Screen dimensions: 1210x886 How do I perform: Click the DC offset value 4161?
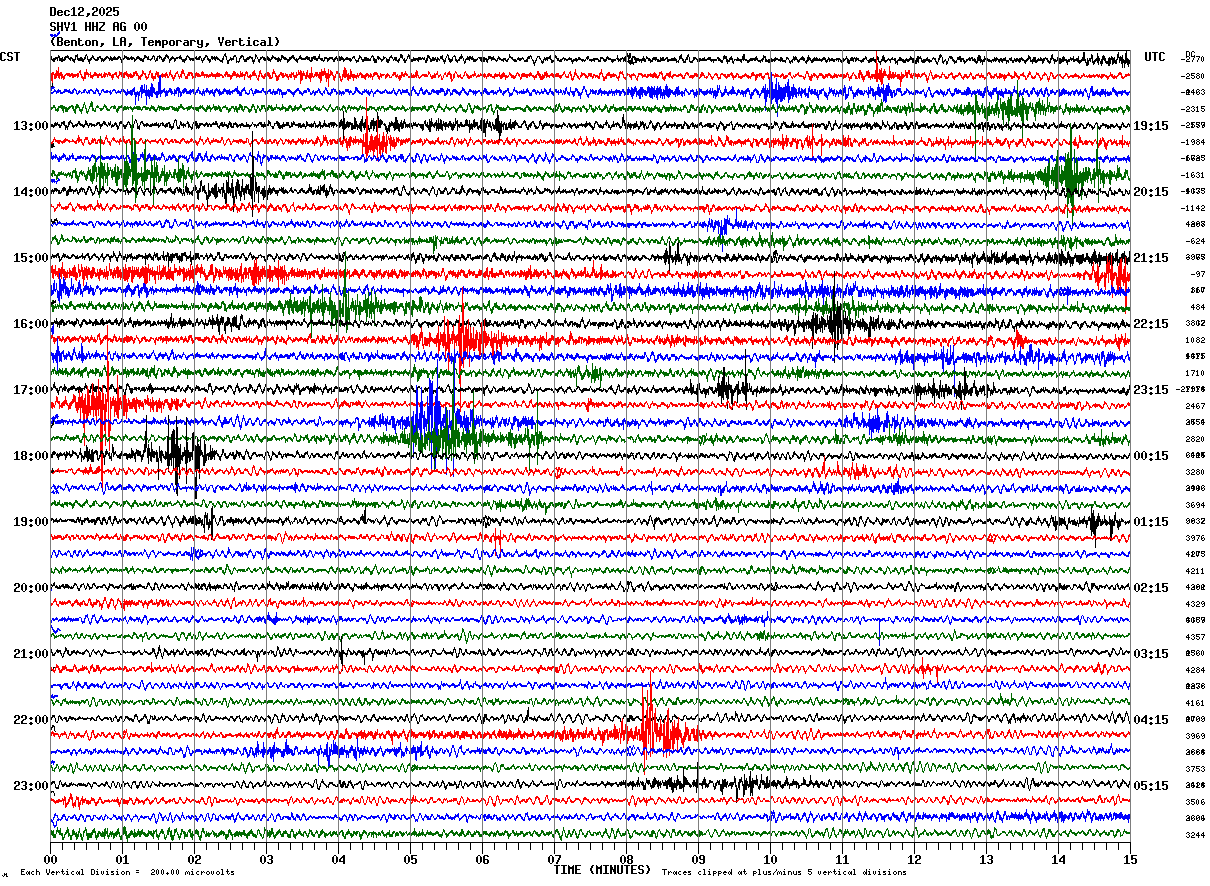pyautogui.click(x=1195, y=703)
